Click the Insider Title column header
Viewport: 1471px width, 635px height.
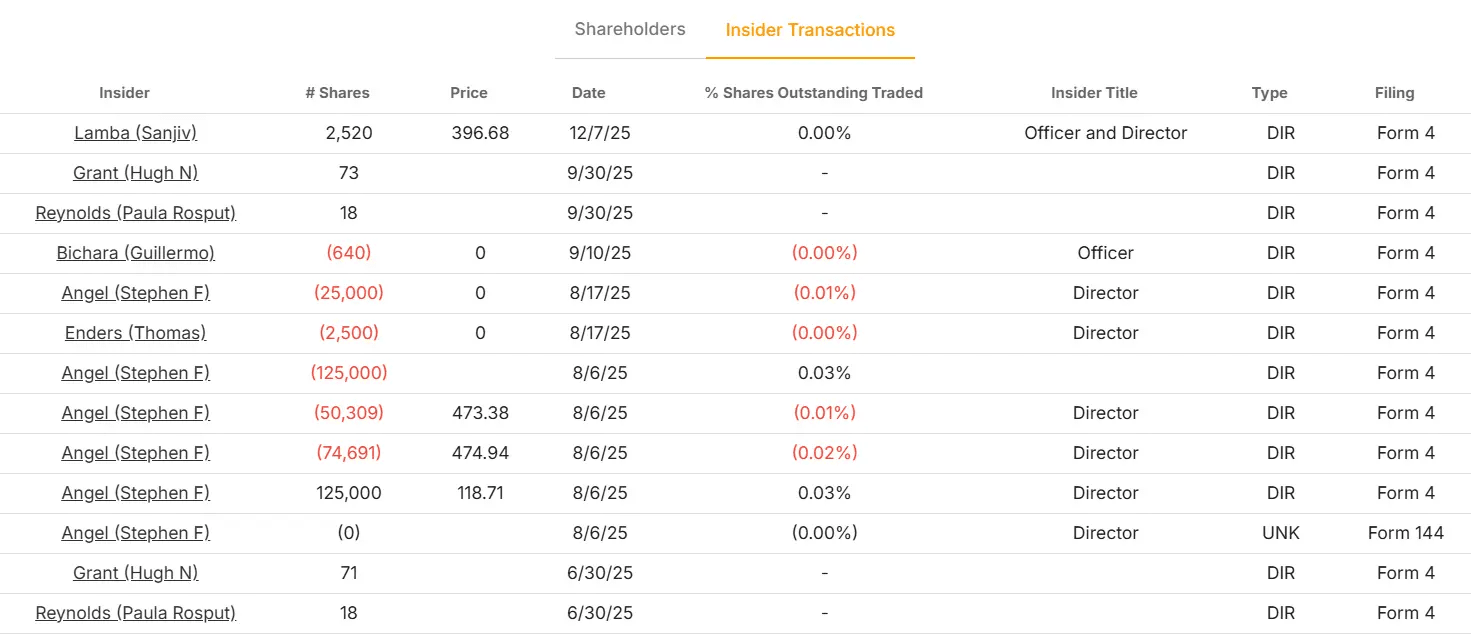pyautogui.click(x=1094, y=93)
